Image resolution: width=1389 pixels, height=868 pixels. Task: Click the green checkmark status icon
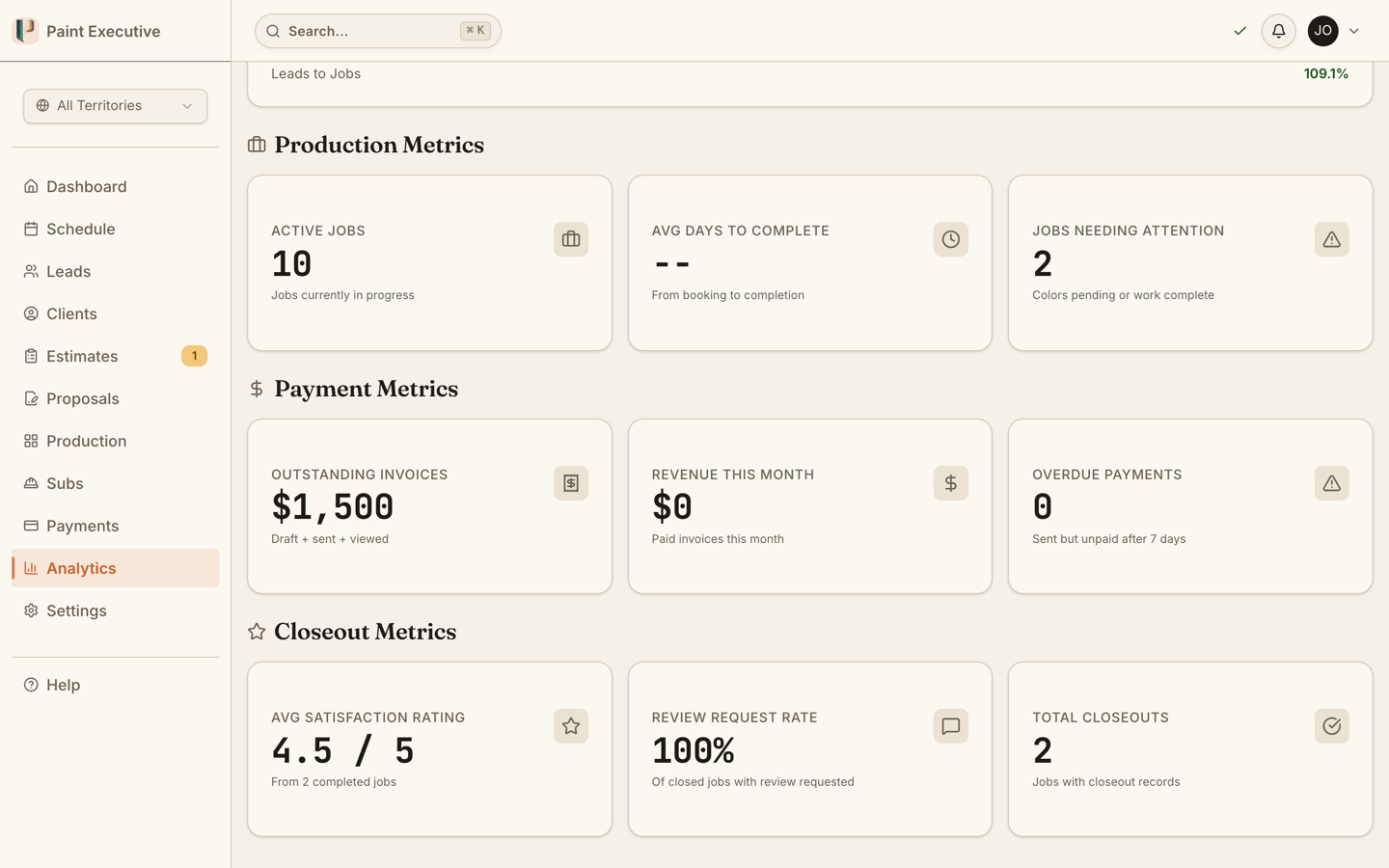tap(1239, 31)
